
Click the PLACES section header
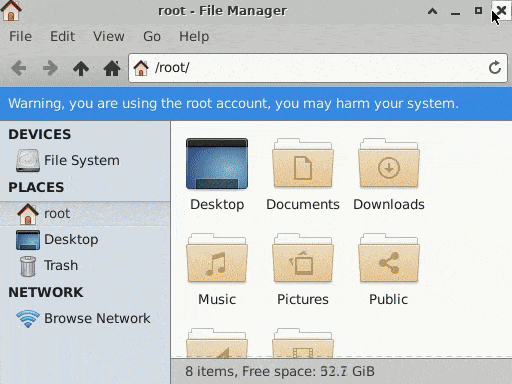[36, 187]
